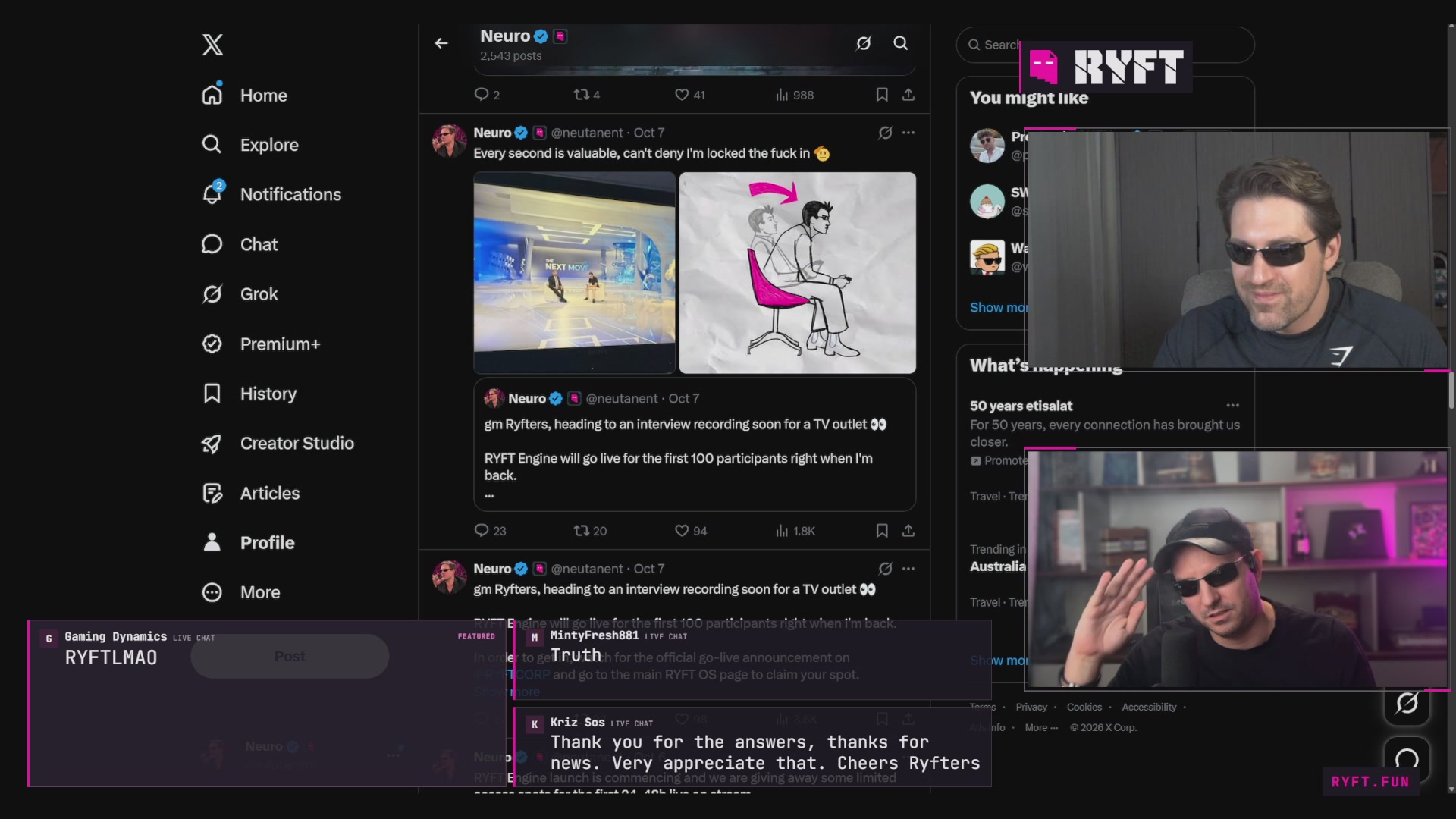Screen dimensions: 1456x819
Task: Click the Accessibility footer link
Action: click(1149, 707)
